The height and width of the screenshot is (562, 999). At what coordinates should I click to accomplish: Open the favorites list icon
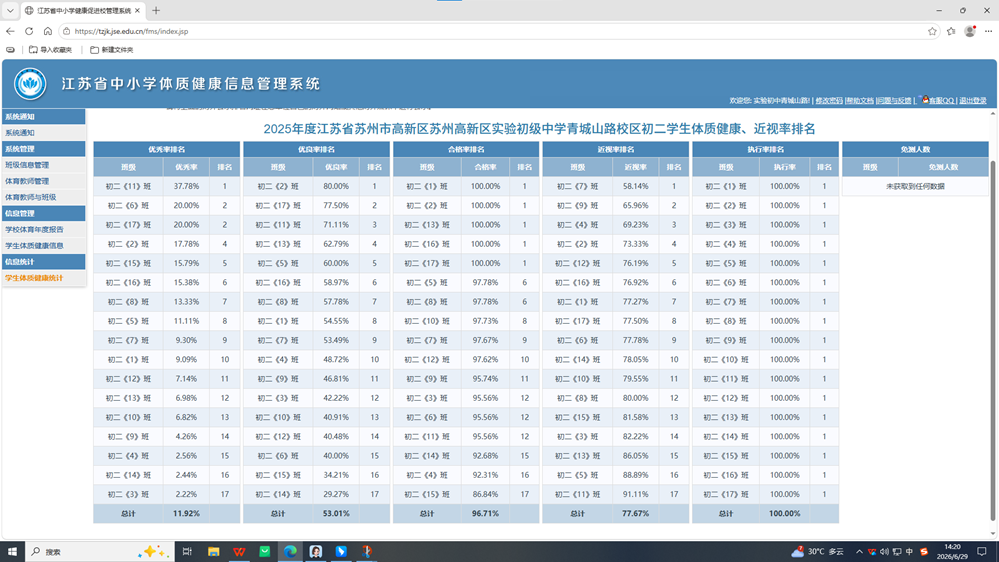[951, 31]
